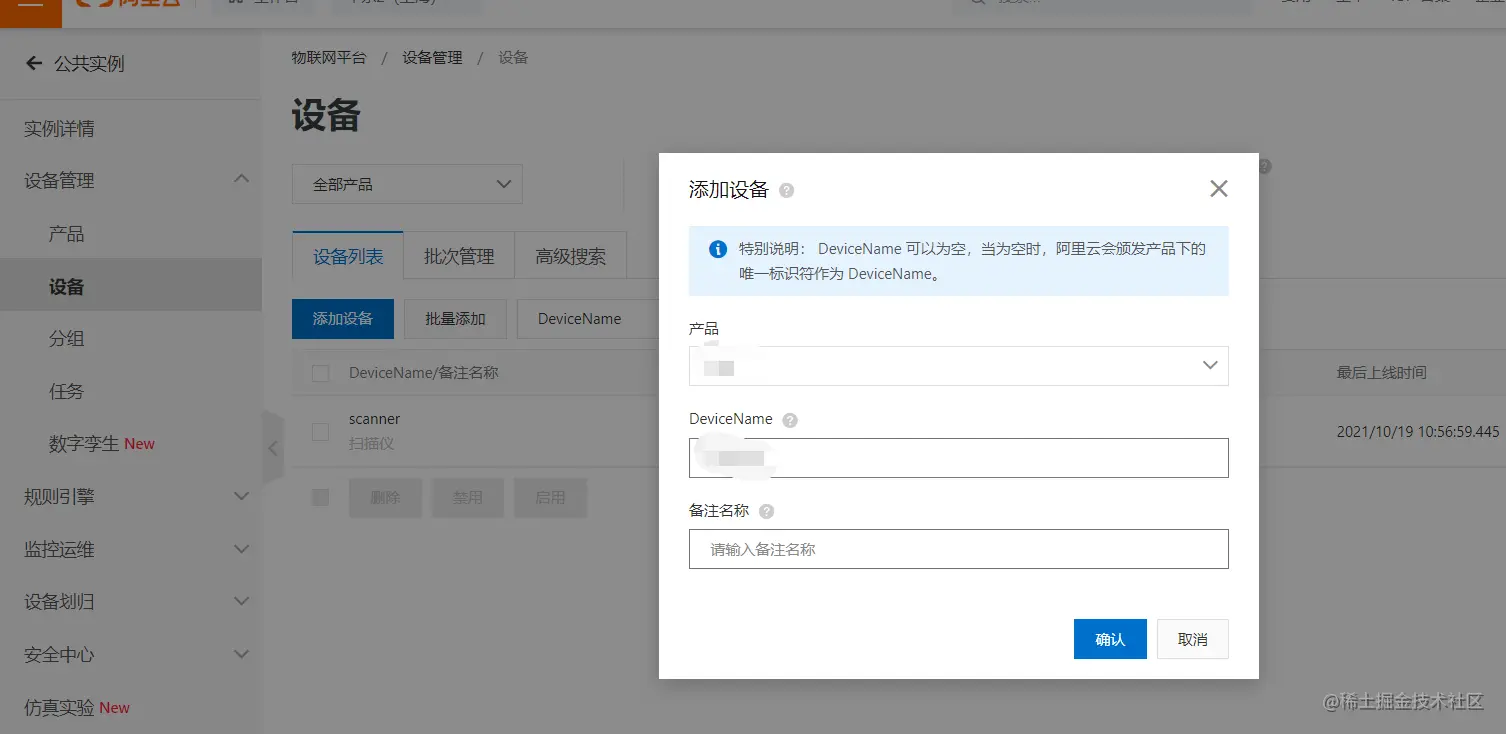Switch to the 高级搜索 tab

[570, 256]
